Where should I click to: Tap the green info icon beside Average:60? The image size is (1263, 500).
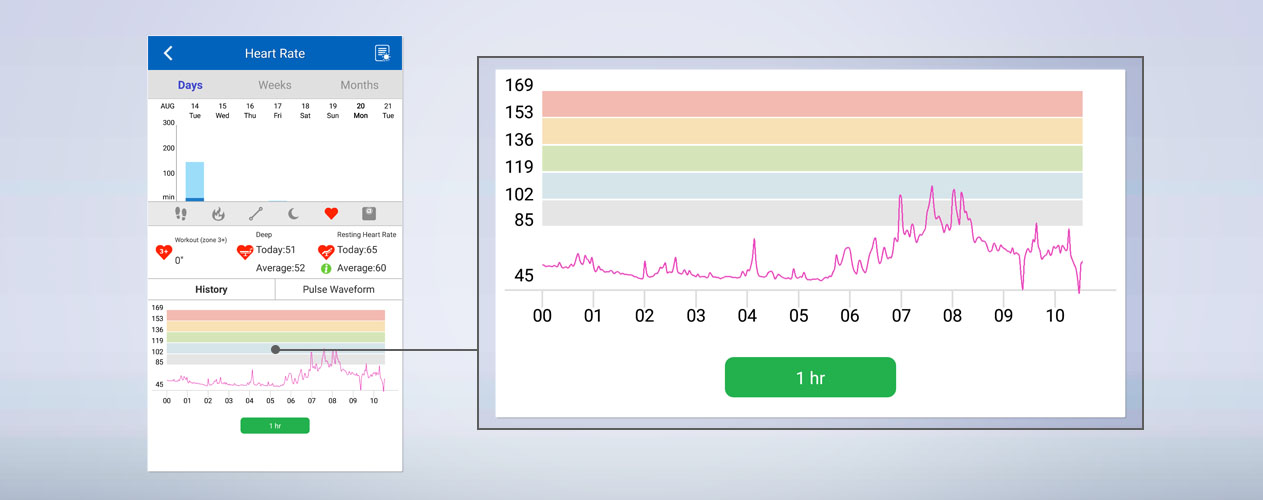coord(326,268)
